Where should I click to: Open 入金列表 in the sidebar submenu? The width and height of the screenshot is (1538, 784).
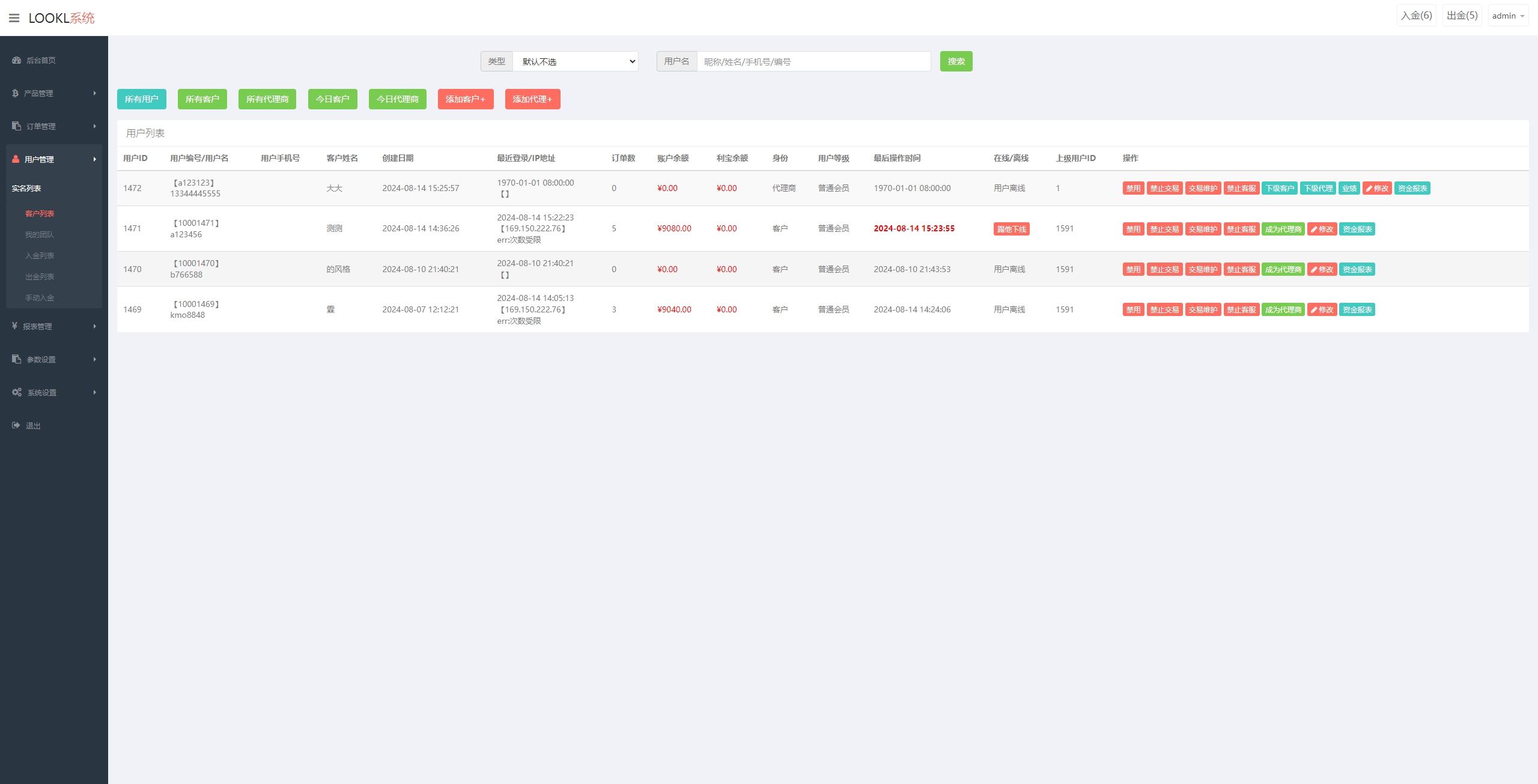40,256
